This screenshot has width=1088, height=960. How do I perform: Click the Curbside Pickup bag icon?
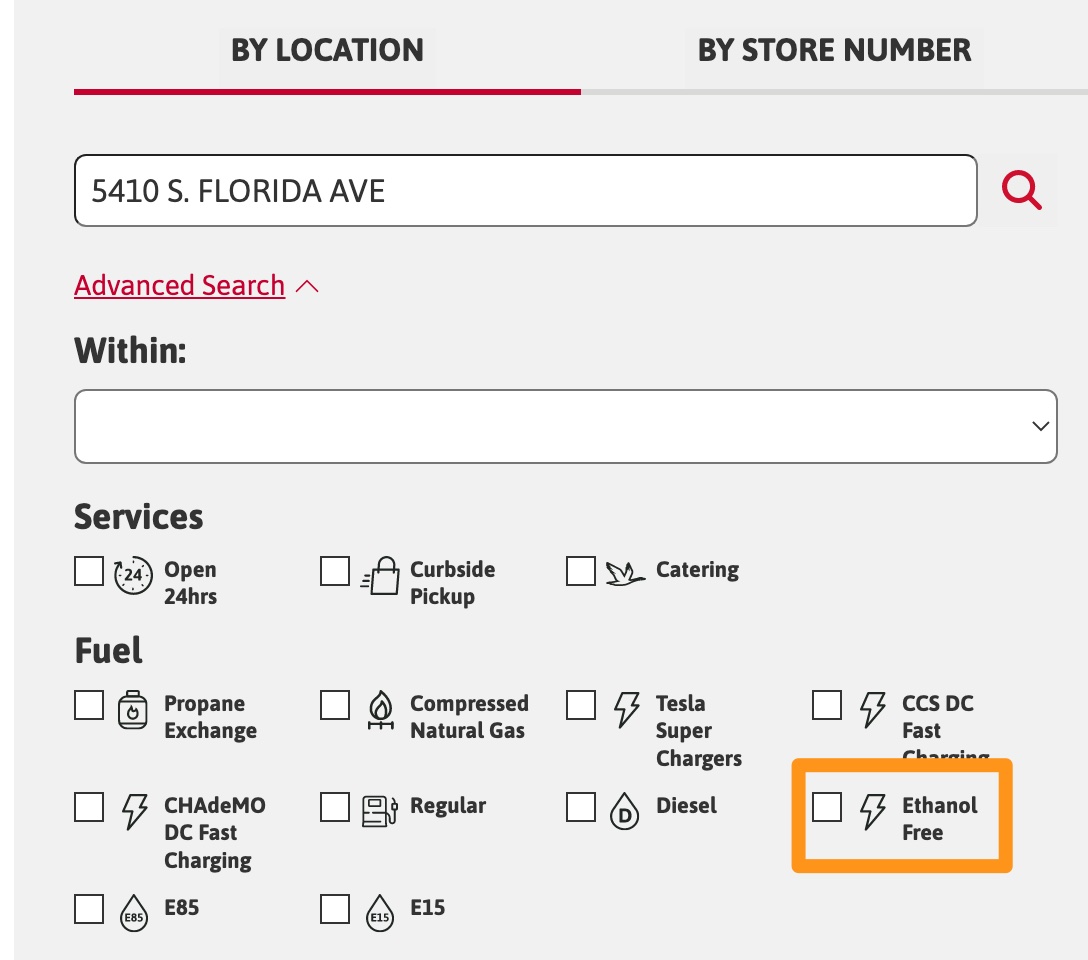pos(380,576)
